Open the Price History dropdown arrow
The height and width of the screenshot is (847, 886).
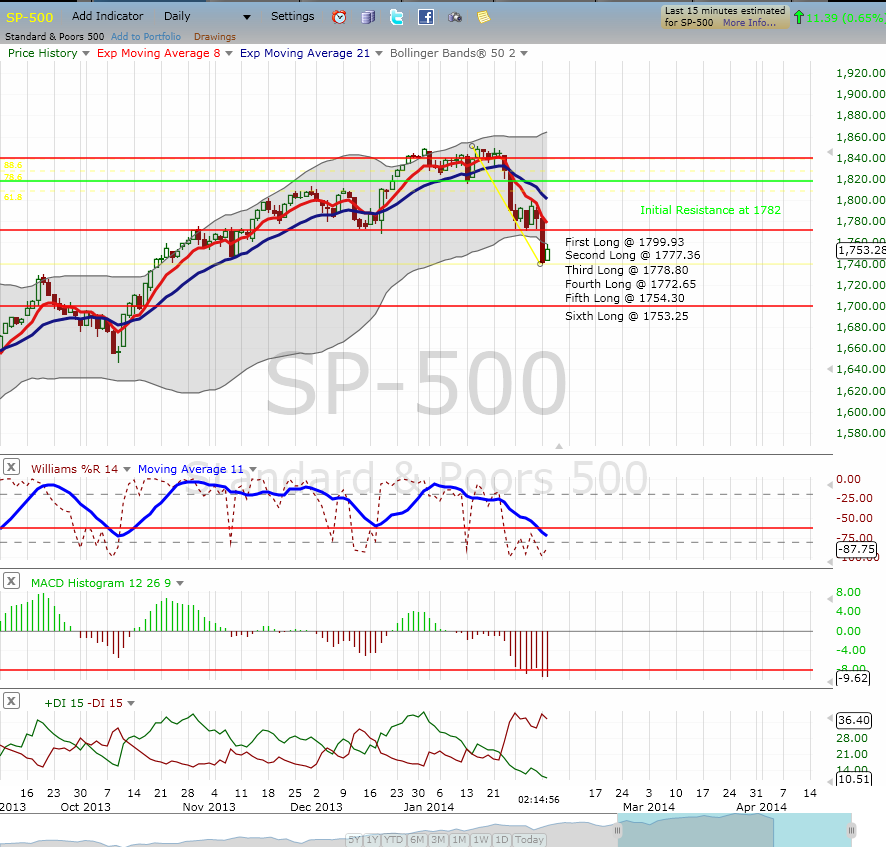[86, 53]
